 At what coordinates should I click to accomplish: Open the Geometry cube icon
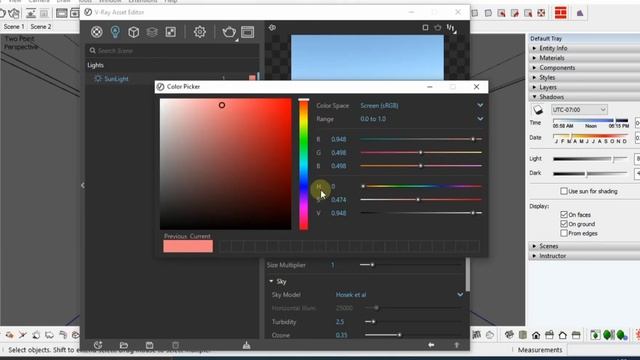coord(133,32)
